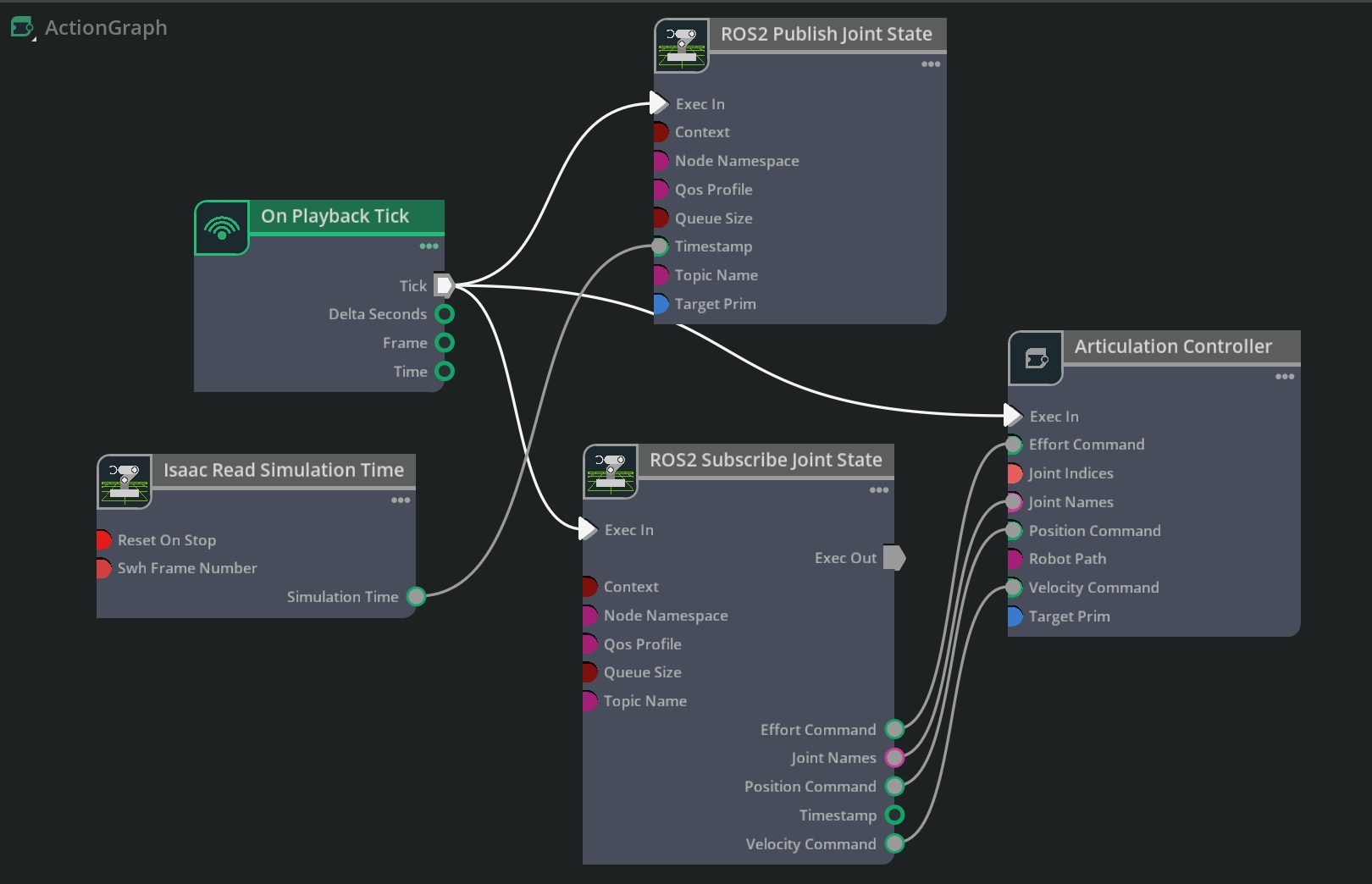Expand the Articulation Controller node options dots
This screenshot has height=884, width=1372.
(1285, 377)
